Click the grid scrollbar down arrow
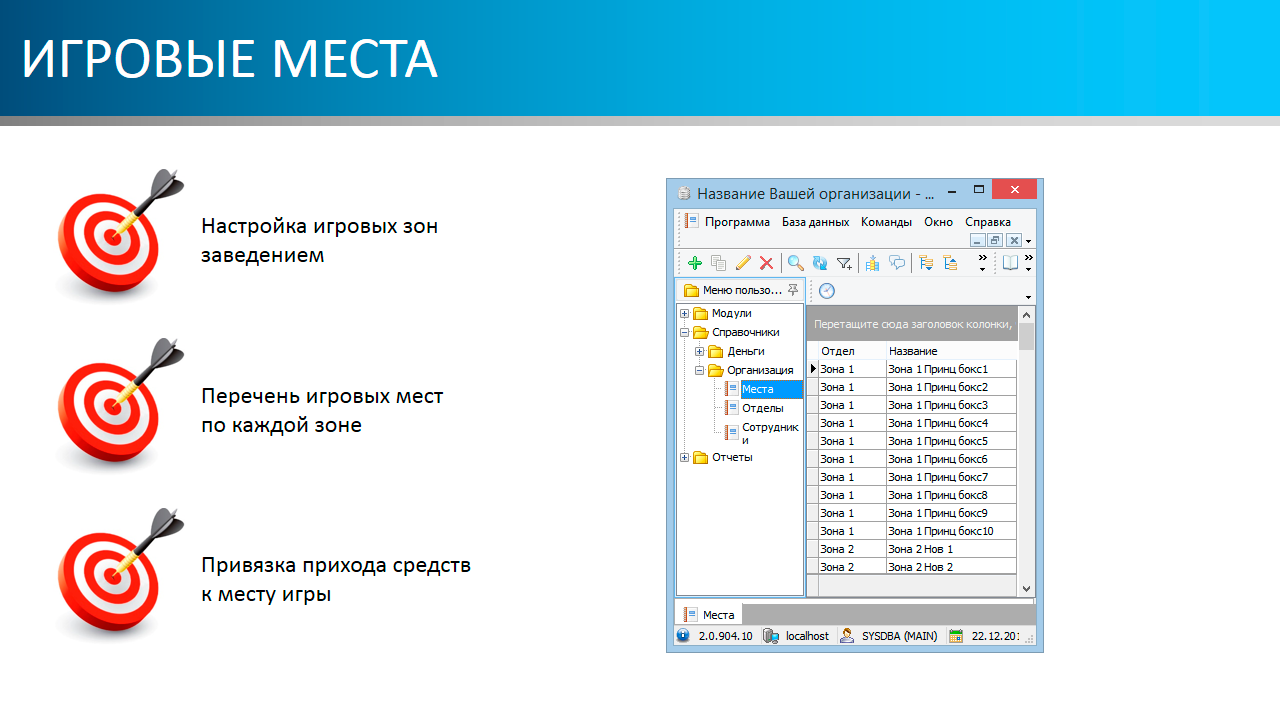Image resolution: width=1280 pixels, height=720 pixels. coord(1026,588)
